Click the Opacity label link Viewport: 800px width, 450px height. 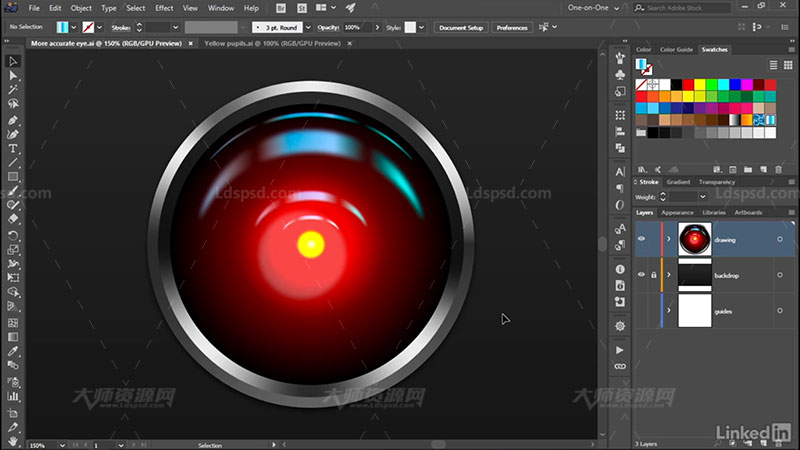pos(328,28)
